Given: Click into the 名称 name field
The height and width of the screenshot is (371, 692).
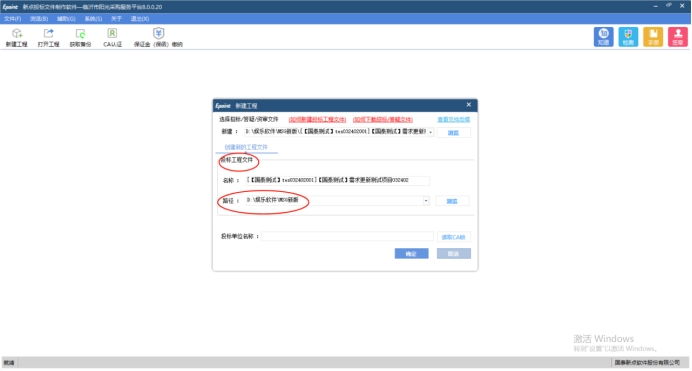Looking at the screenshot, I should click(x=337, y=180).
